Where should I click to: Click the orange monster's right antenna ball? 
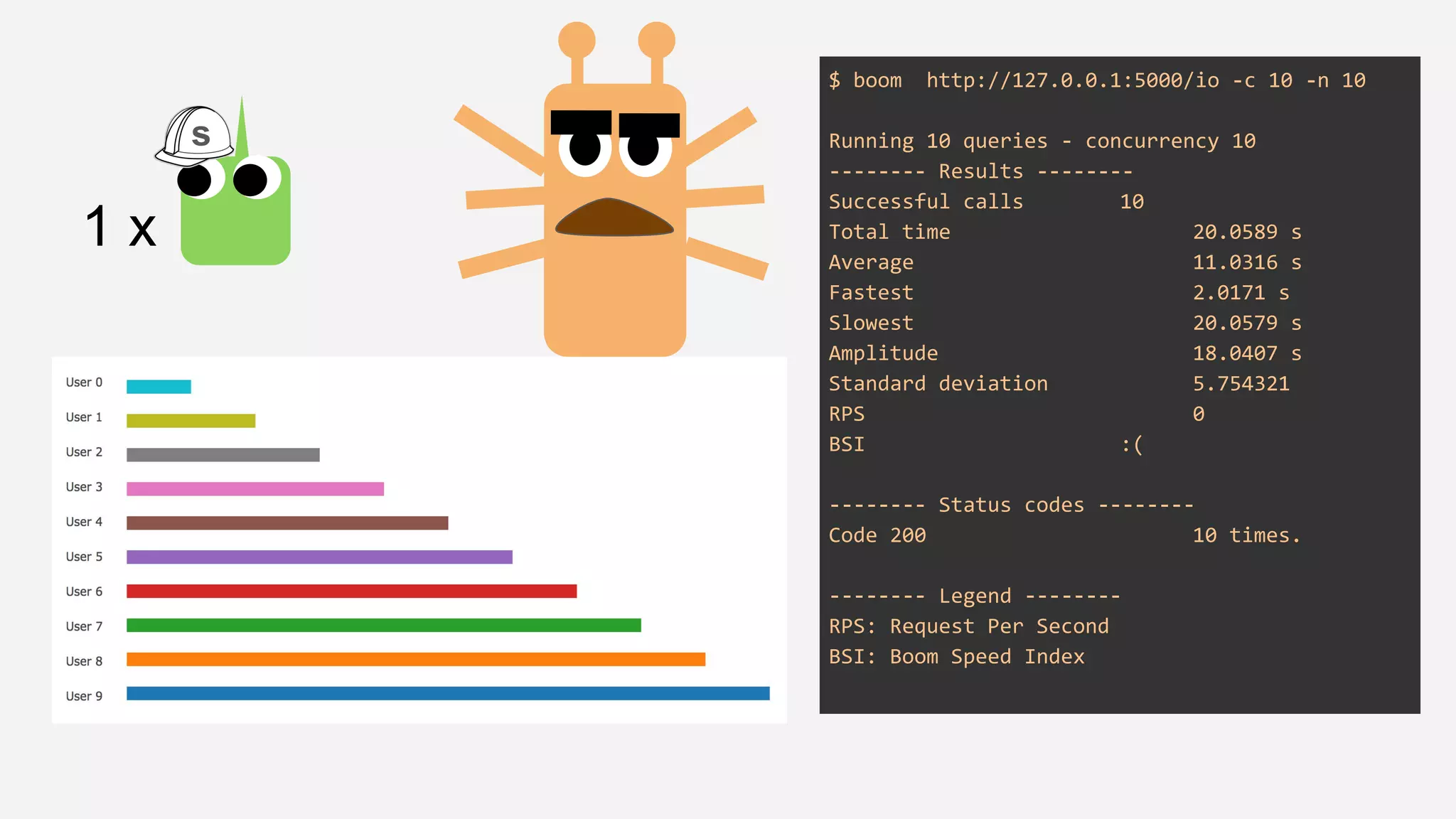click(x=656, y=40)
